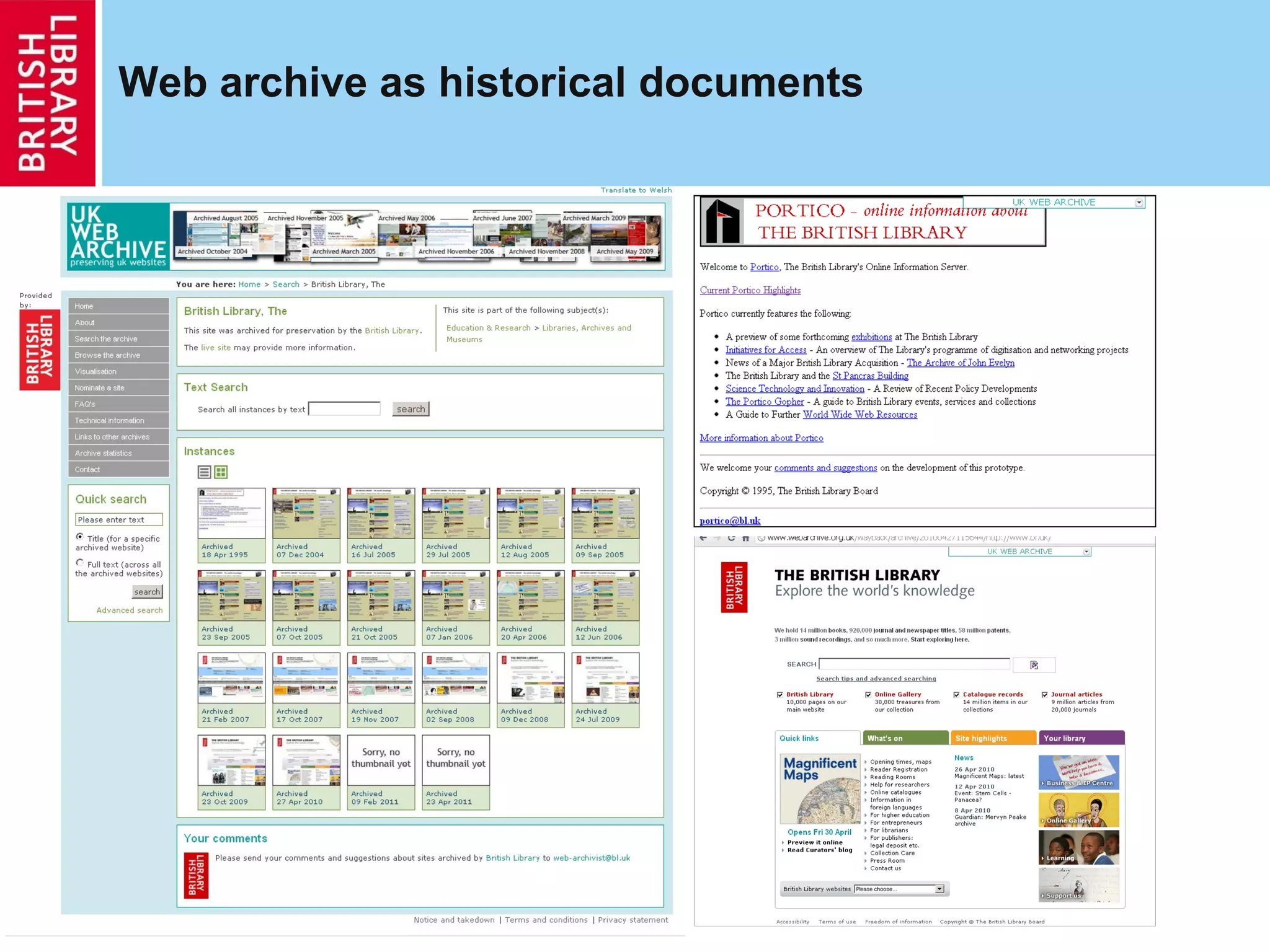Viewport: 1270px width, 952px height.
Task: Switch to the Site highlights tab
Action: (x=993, y=738)
